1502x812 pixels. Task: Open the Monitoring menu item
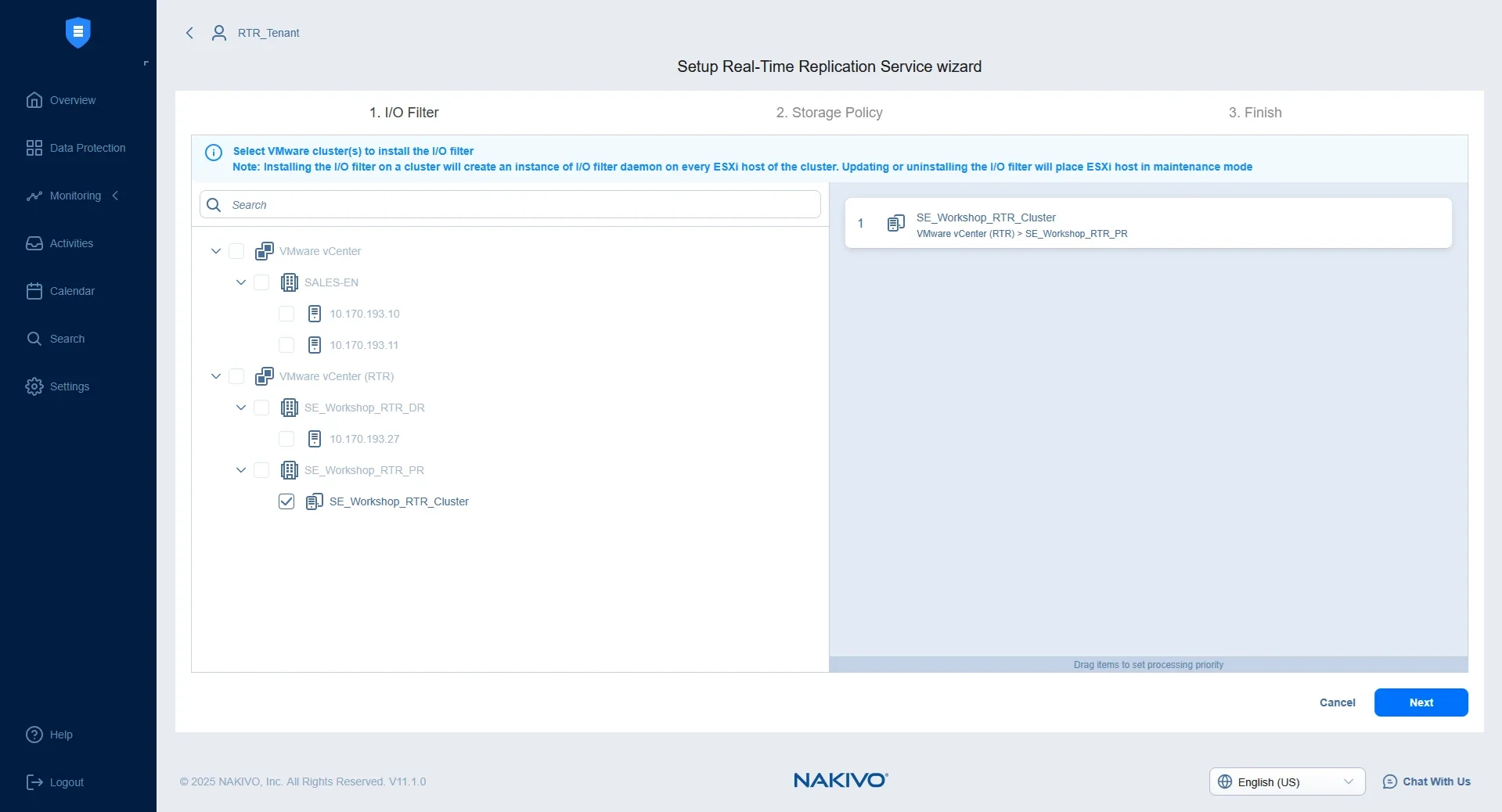coord(75,196)
